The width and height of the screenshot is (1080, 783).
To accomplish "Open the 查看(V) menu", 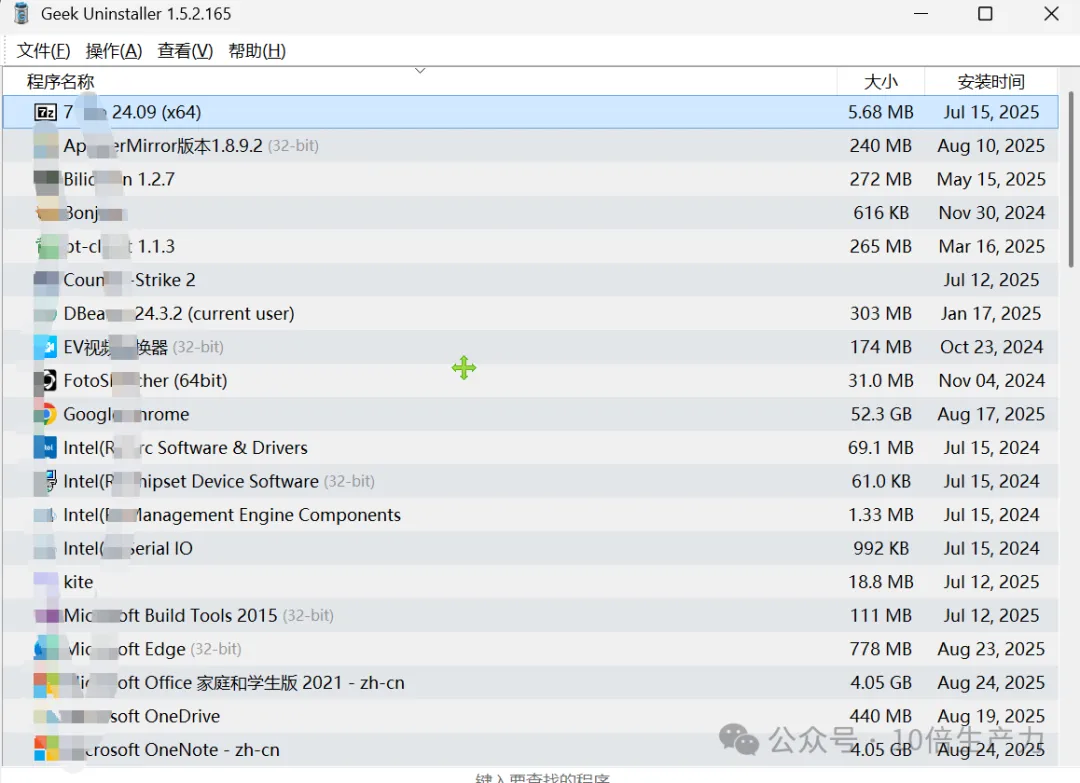I will 185,51.
